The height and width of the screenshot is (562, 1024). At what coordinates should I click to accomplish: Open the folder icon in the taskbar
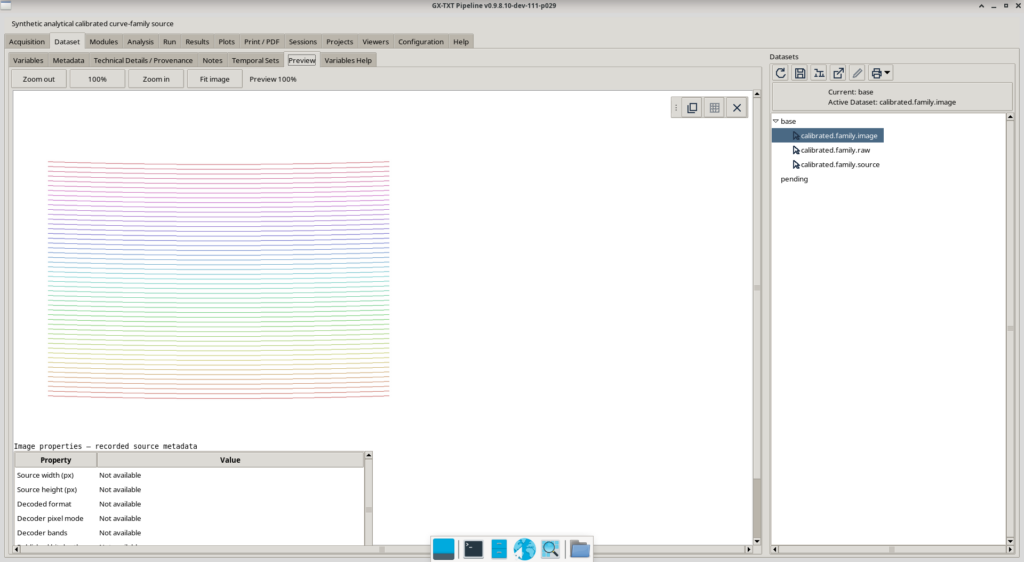click(x=579, y=549)
